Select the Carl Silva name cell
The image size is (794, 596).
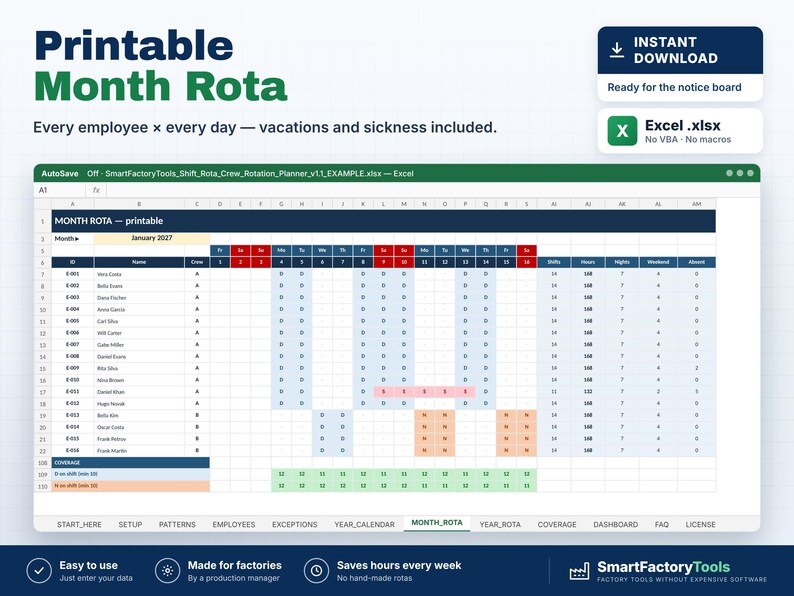coord(139,321)
